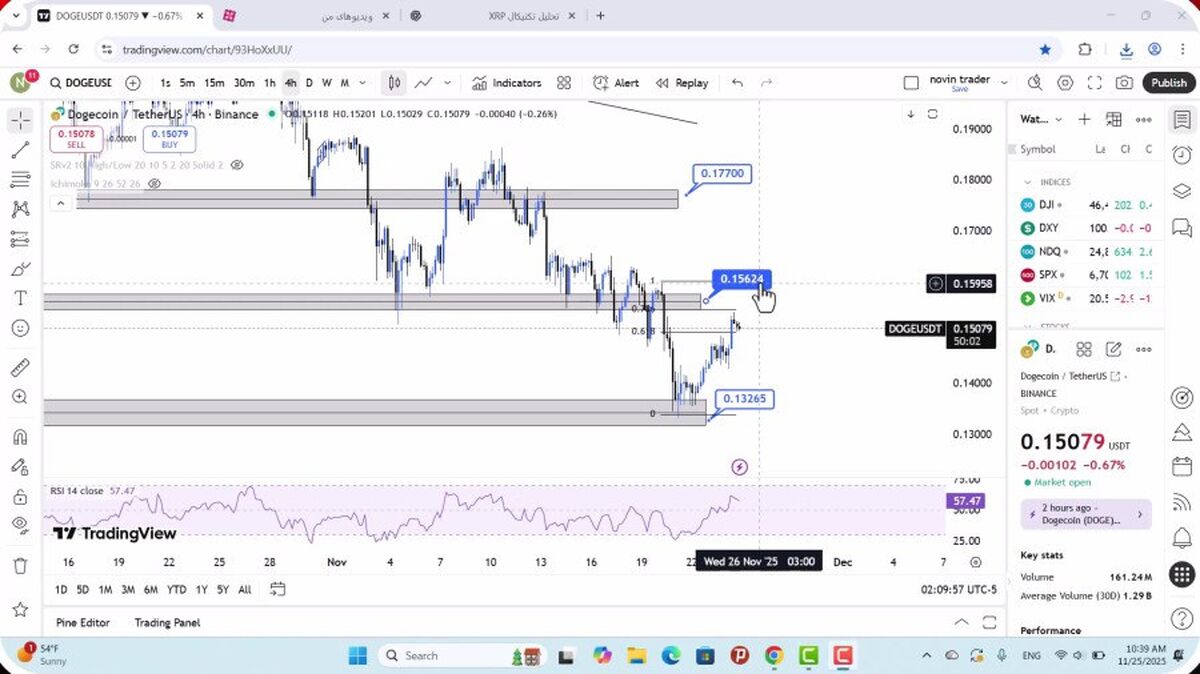1200x674 pixels.
Task: Open the quick search icon
Action: (1035, 83)
